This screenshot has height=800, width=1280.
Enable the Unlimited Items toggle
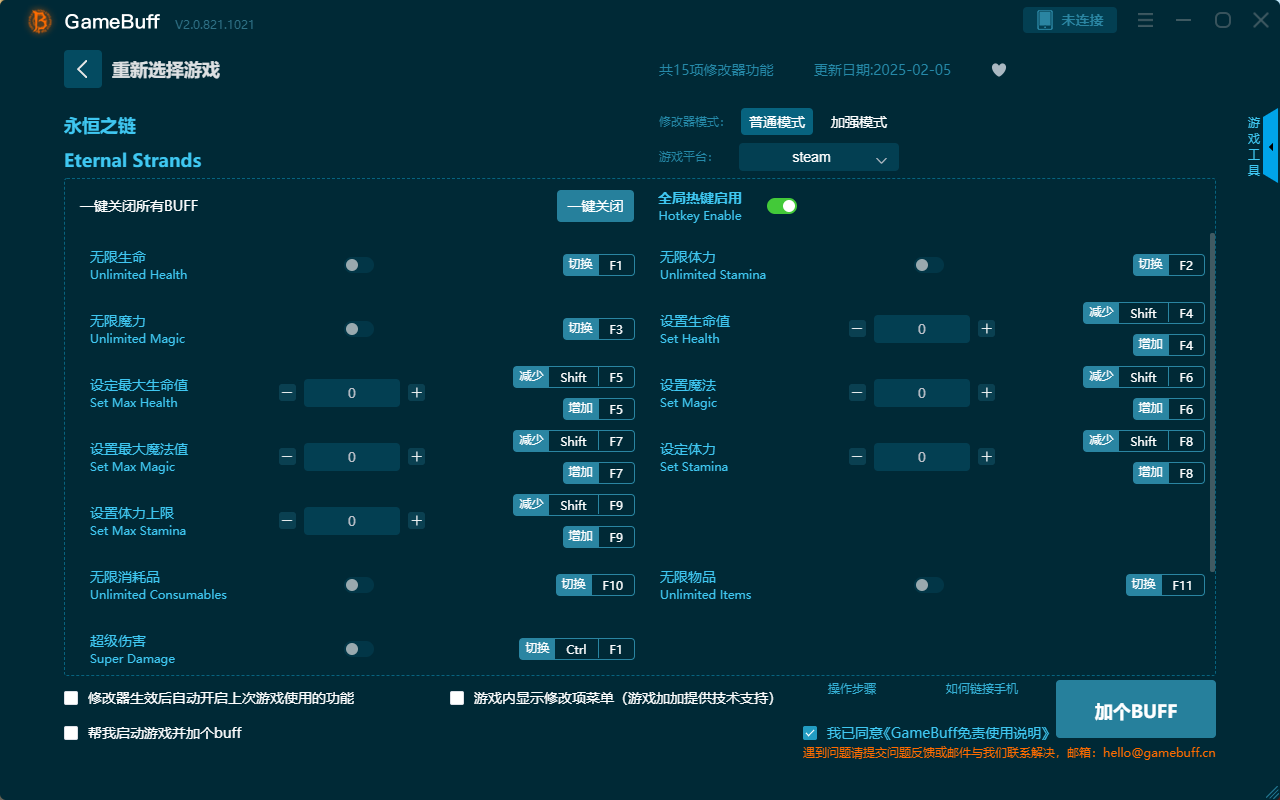pos(929,585)
